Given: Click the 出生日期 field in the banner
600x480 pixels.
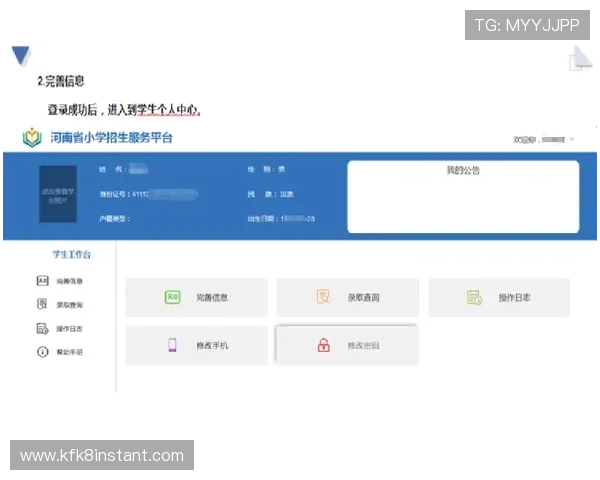Looking at the screenshot, I should [x=281, y=219].
